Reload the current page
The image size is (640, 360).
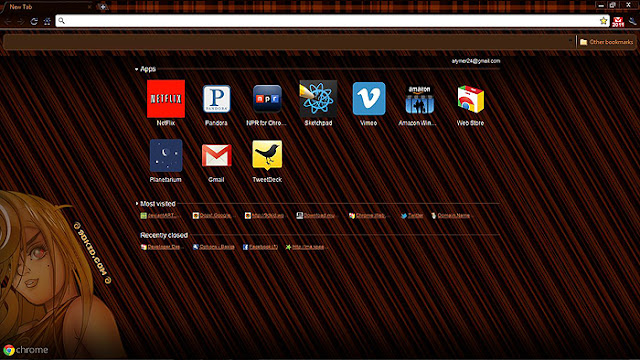click(x=34, y=21)
